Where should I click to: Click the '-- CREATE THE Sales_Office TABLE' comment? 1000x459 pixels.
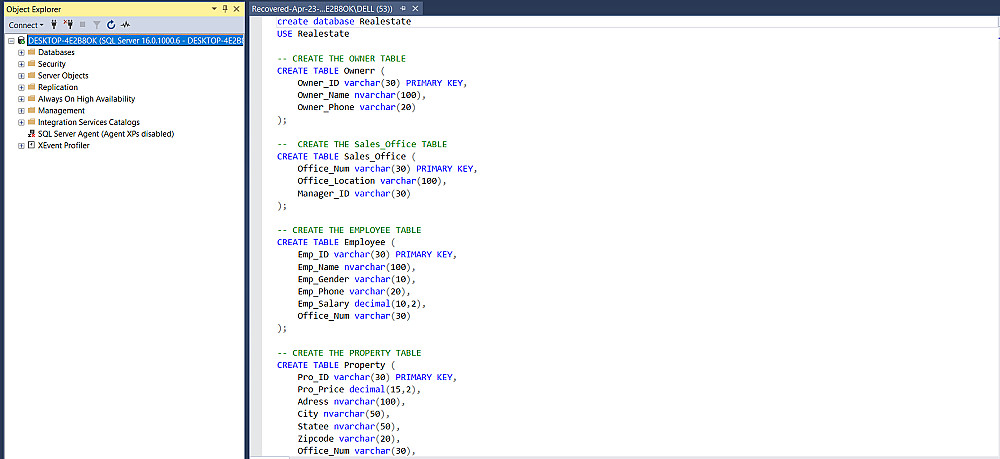(x=362, y=144)
